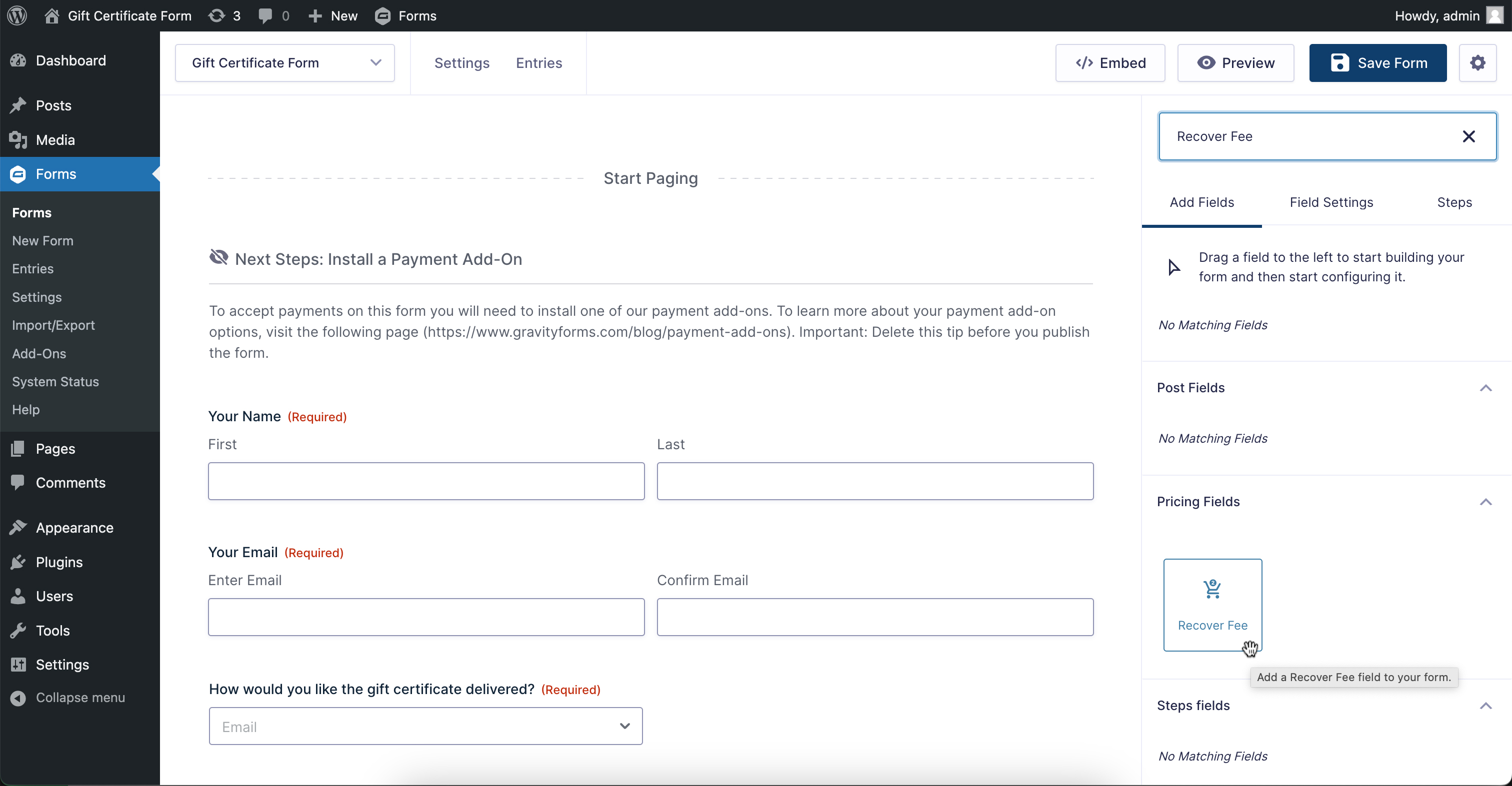1512x786 pixels.
Task: Open the gift certificate delivery Email dropdown
Action: [624, 726]
